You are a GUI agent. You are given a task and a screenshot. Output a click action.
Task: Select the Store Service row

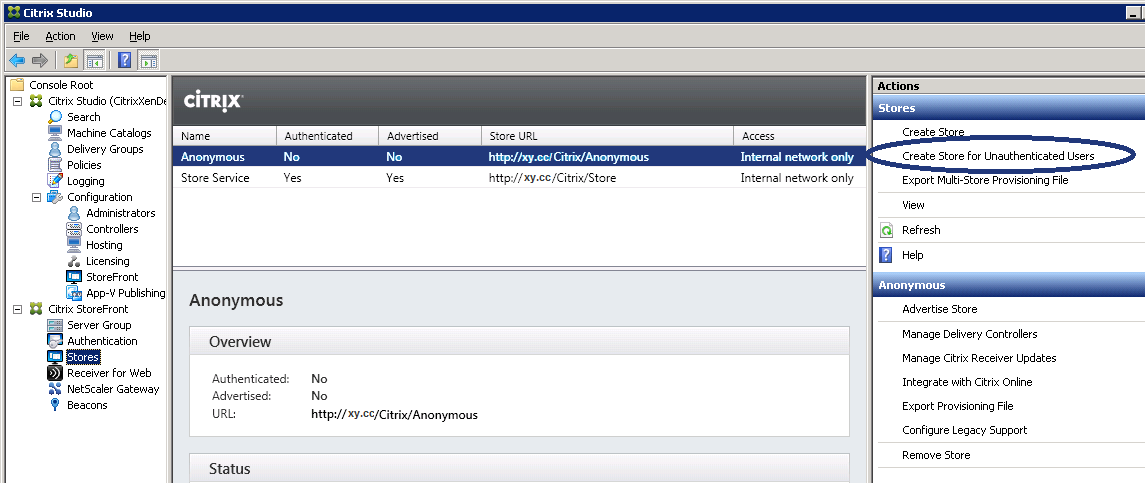(x=215, y=178)
